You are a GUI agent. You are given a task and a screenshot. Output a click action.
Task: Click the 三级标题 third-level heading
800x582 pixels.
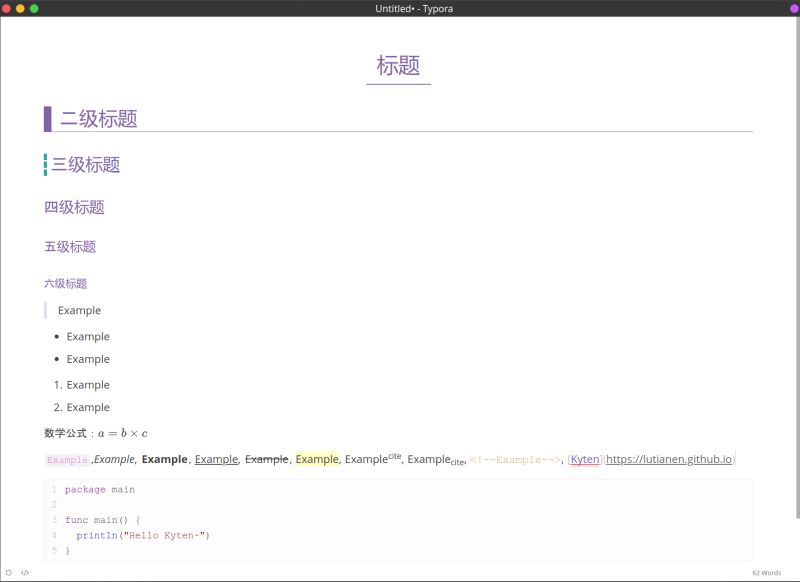[x=86, y=164]
